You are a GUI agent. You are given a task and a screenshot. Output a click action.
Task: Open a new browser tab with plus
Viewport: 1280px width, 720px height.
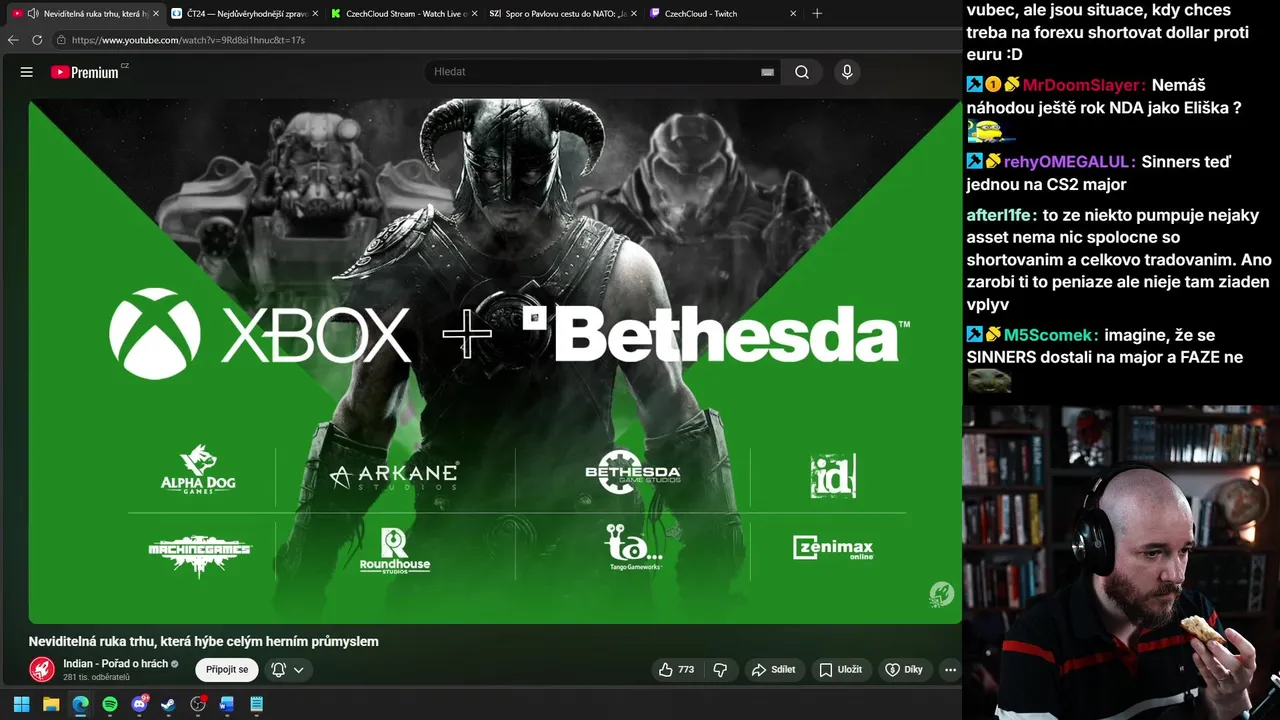pos(817,14)
